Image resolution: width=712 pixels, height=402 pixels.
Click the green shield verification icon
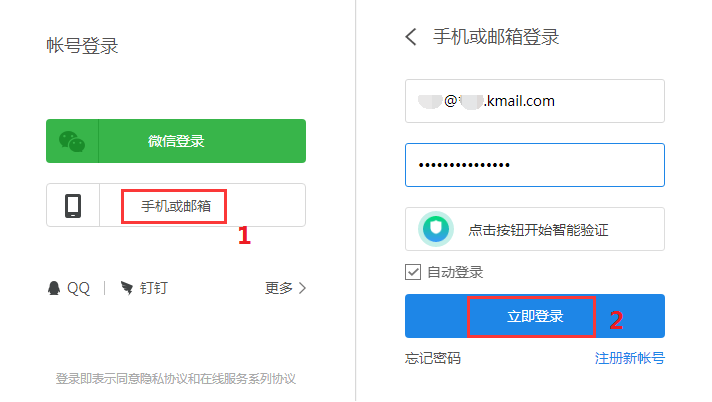436,229
